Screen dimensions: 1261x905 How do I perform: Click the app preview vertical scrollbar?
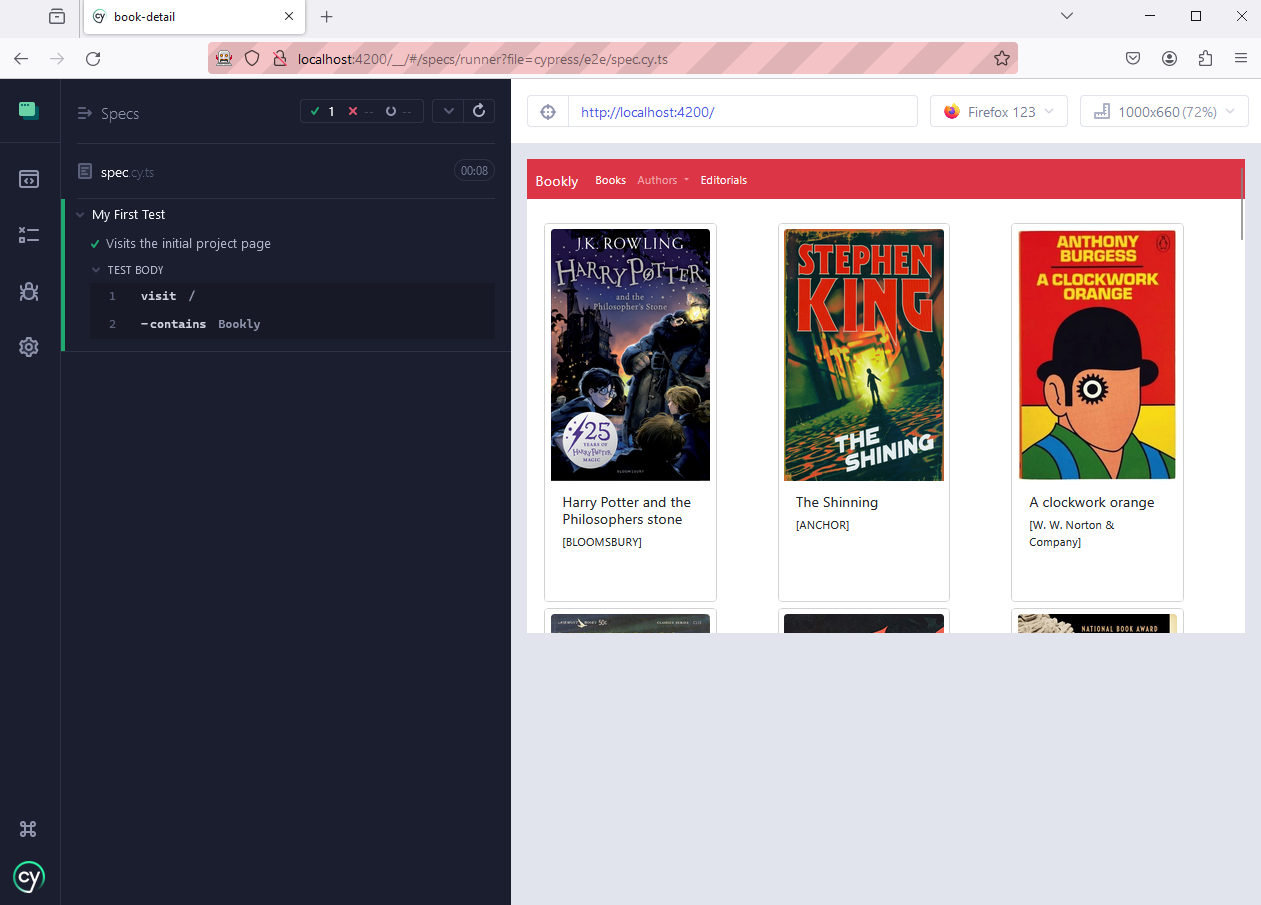[1242, 204]
